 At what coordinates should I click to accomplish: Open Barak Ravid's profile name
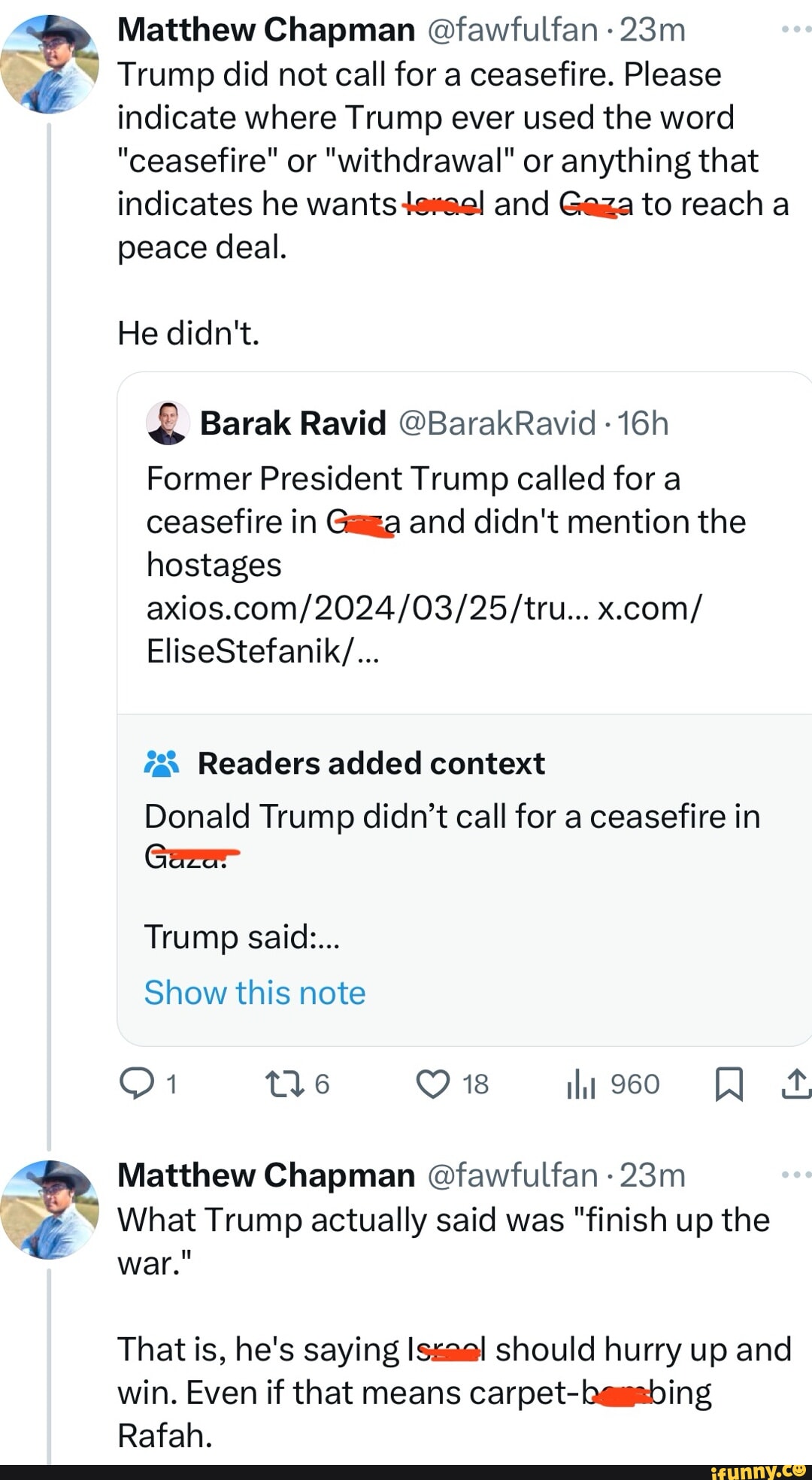click(293, 423)
